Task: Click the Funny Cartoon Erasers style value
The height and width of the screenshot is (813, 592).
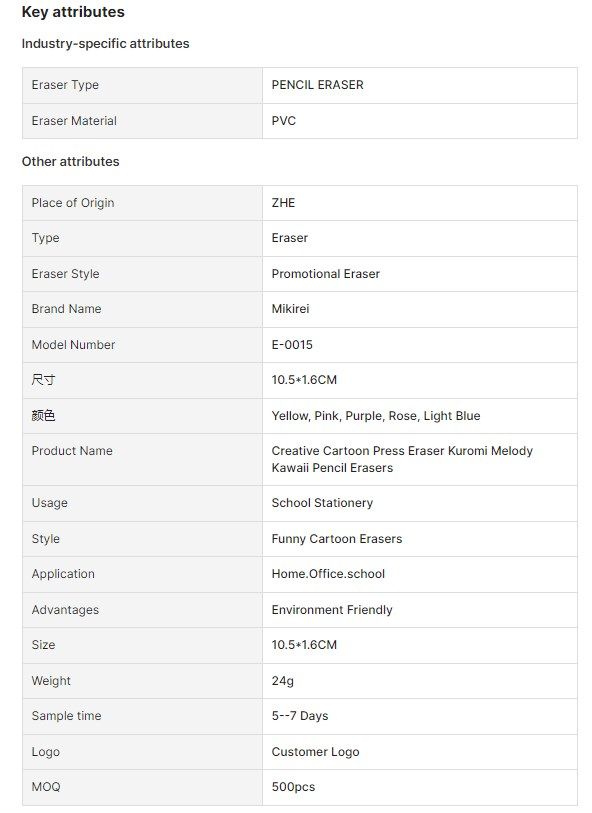Action: pyautogui.click(x=337, y=539)
